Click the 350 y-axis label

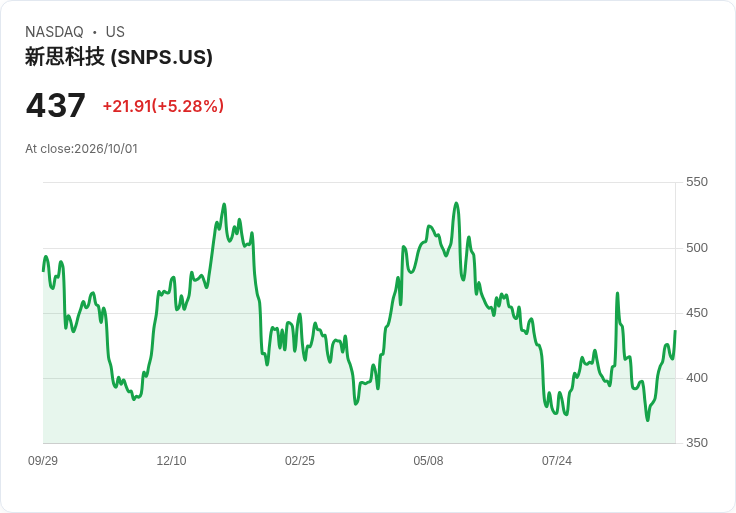pos(697,443)
